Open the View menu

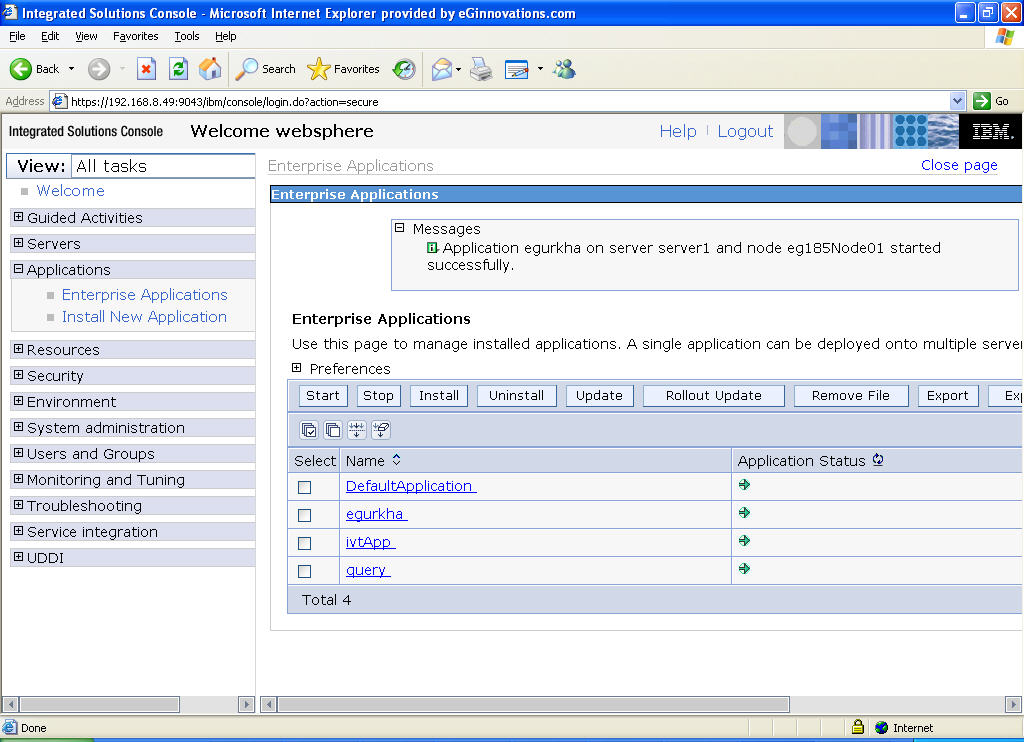(x=86, y=36)
